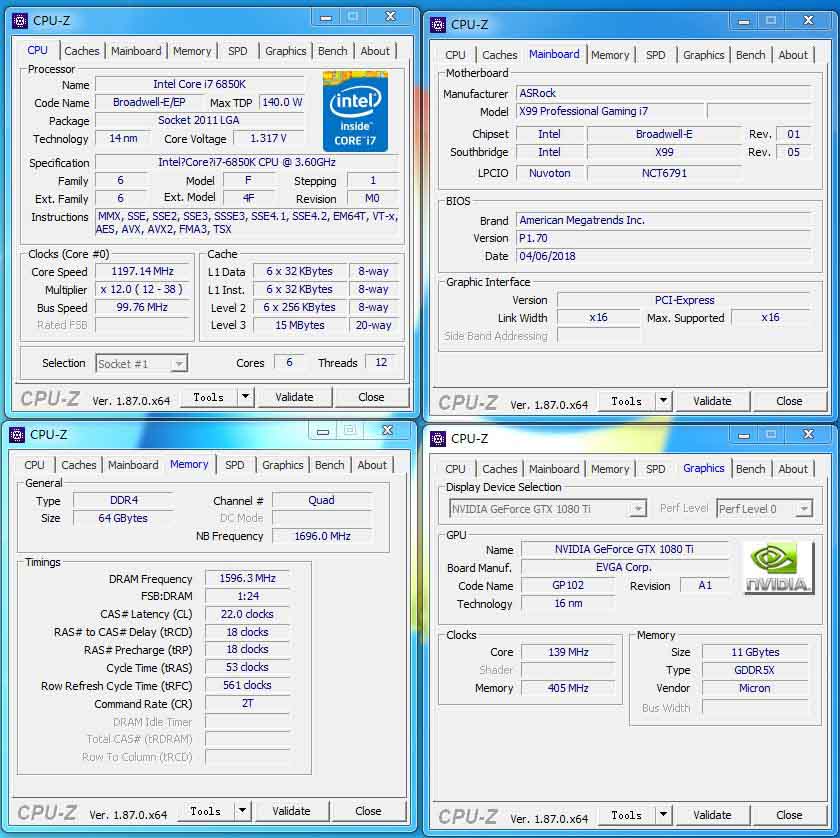Click Close button in CPU window
The height and width of the screenshot is (838, 840).
click(371, 397)
